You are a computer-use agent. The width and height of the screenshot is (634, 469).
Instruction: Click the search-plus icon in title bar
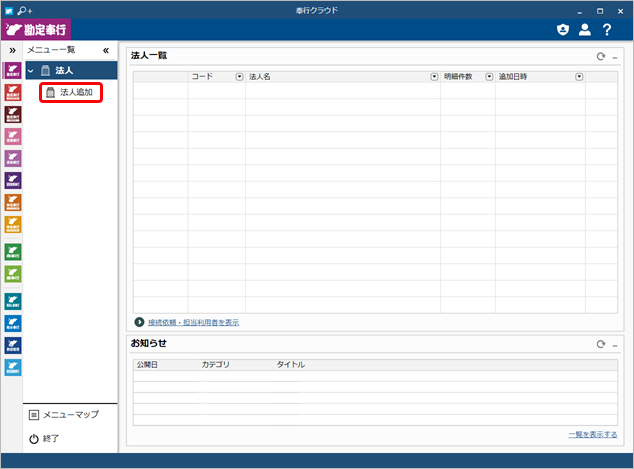[x=25, y=11]
